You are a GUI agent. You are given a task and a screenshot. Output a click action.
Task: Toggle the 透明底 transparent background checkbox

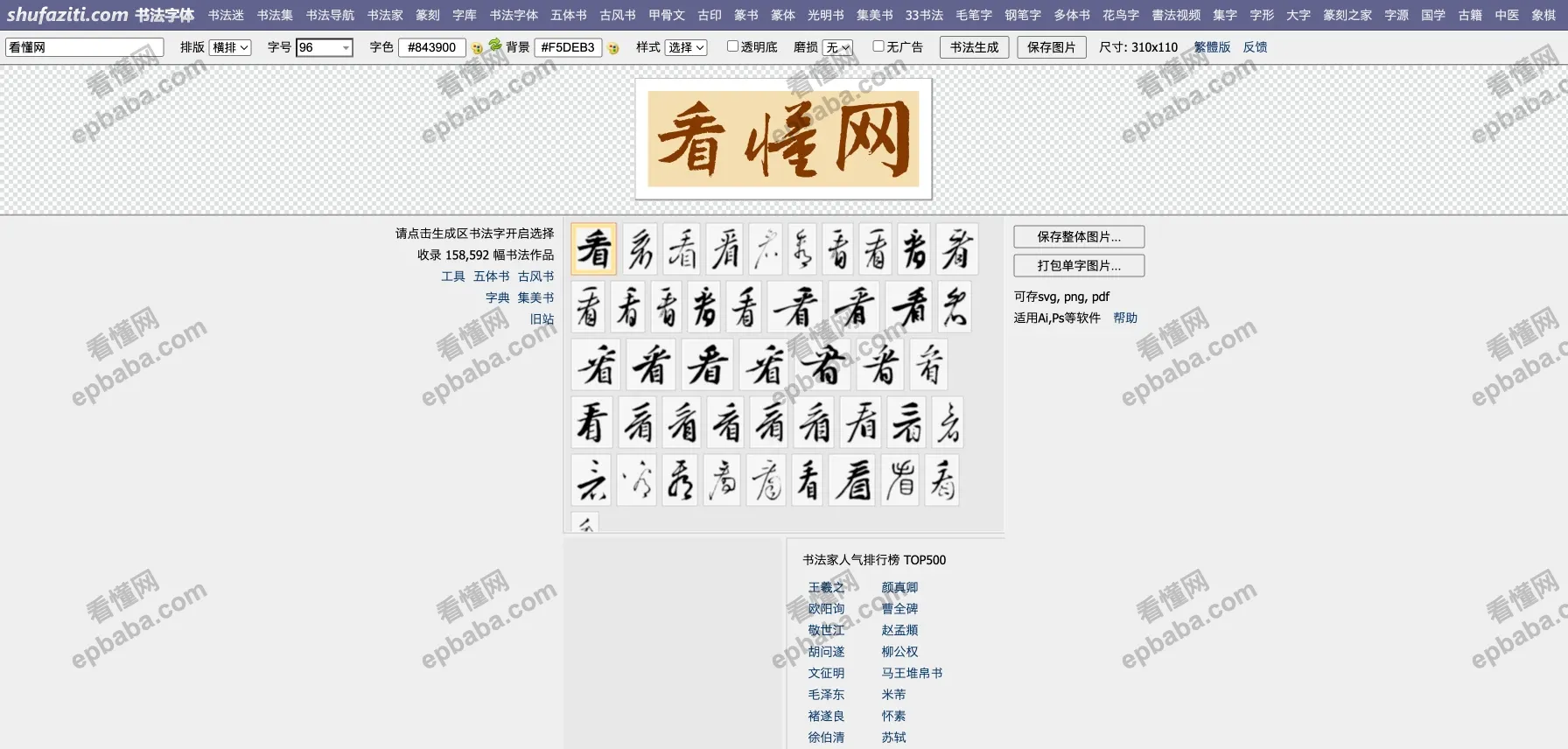(732, 46)
